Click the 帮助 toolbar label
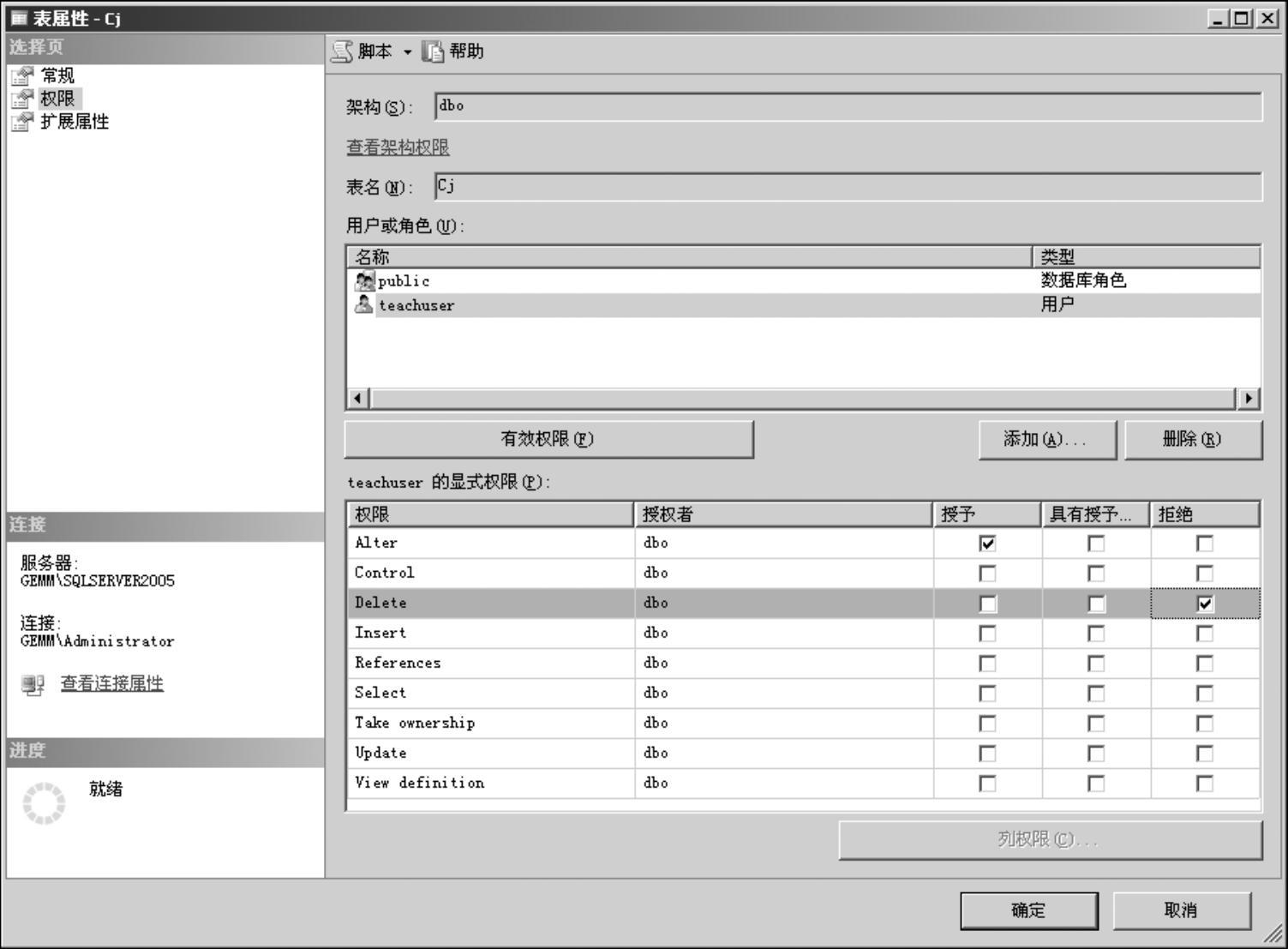Image resolution: width=1288 pixels, height=949 pixels. click(x=466, y=51)
